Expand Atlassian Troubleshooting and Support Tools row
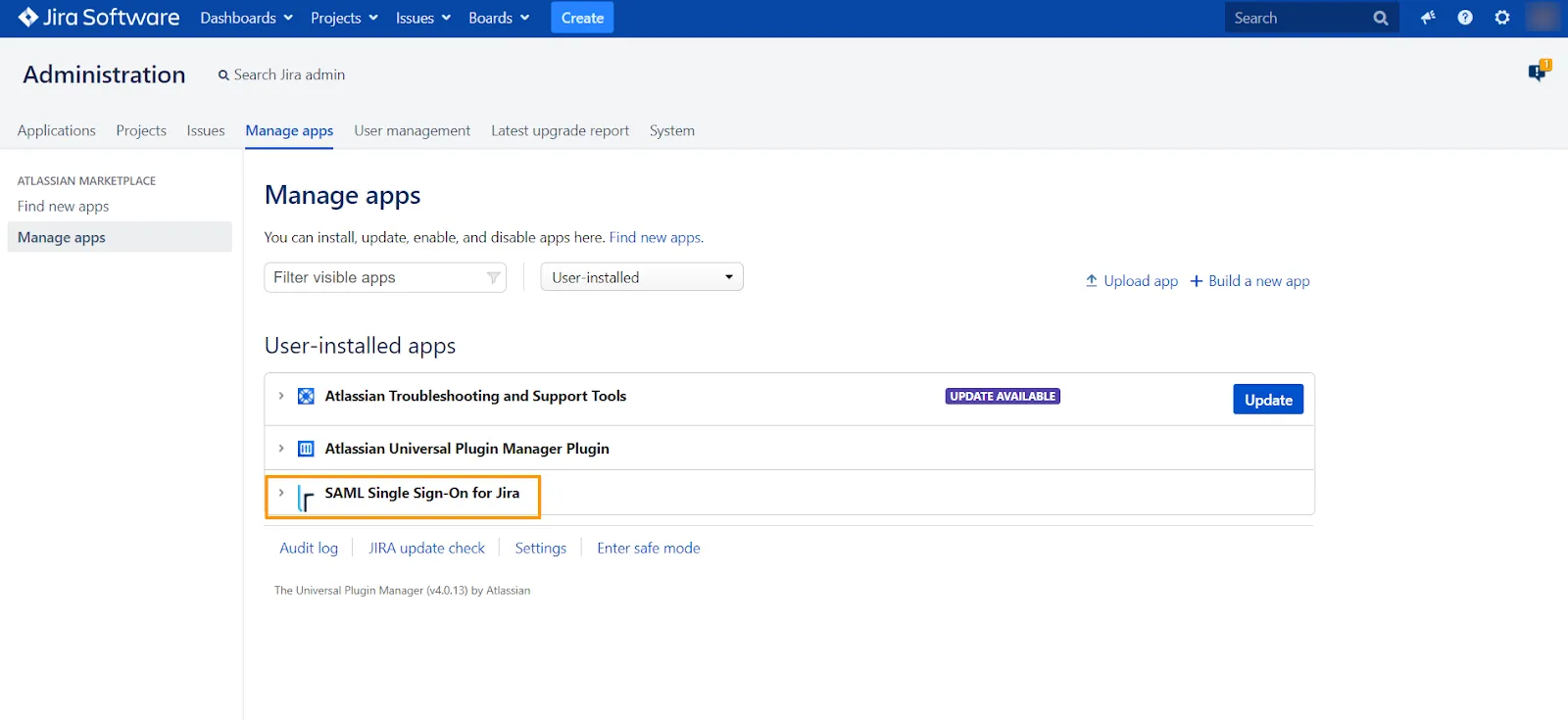This screenshot has height=720, width=1568. [281, 396]
